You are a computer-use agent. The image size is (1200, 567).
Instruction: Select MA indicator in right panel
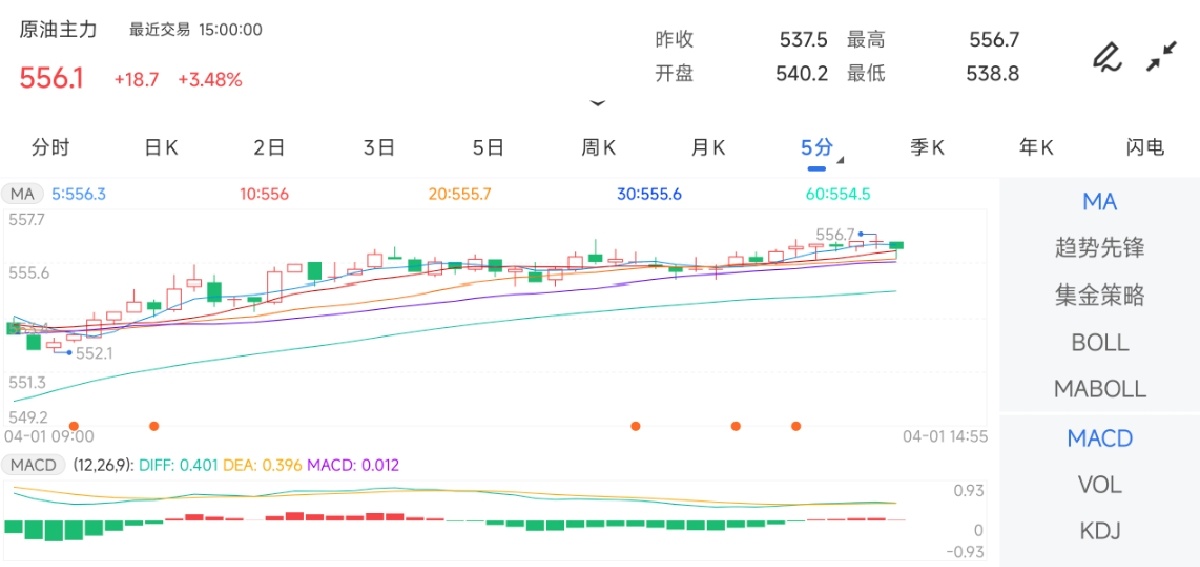tap(1099, 202)
